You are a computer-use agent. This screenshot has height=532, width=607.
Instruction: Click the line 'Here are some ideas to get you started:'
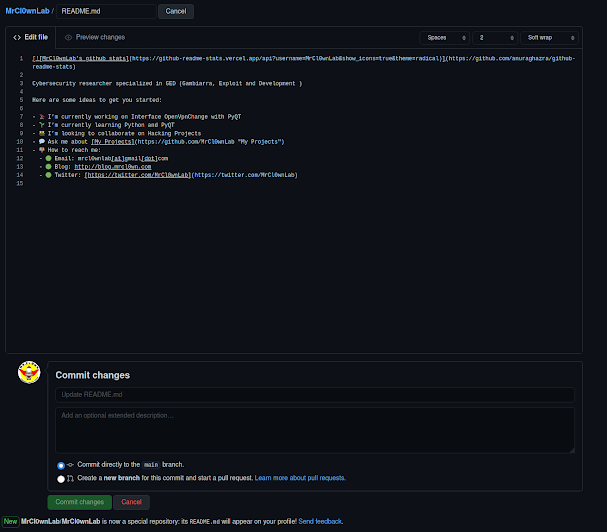click(97, 100)
